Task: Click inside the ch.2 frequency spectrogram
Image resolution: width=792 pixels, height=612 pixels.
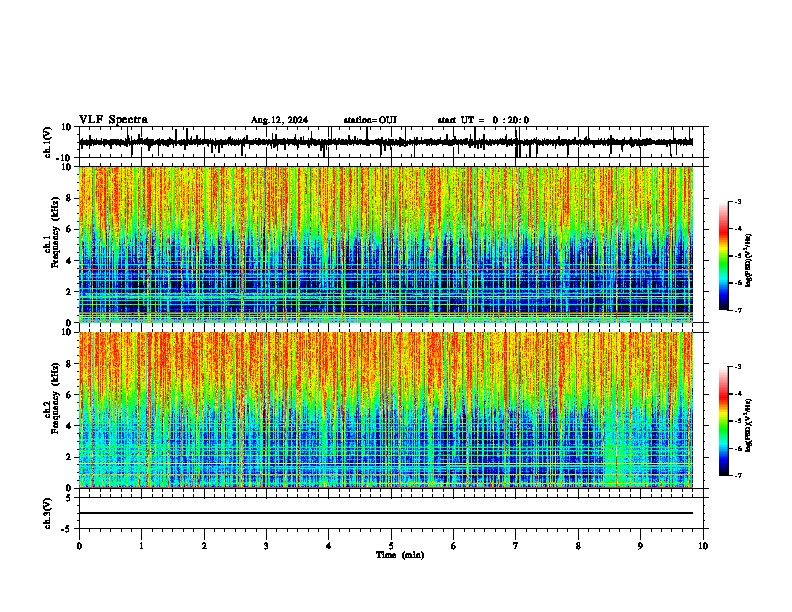Action: [385, 410]
